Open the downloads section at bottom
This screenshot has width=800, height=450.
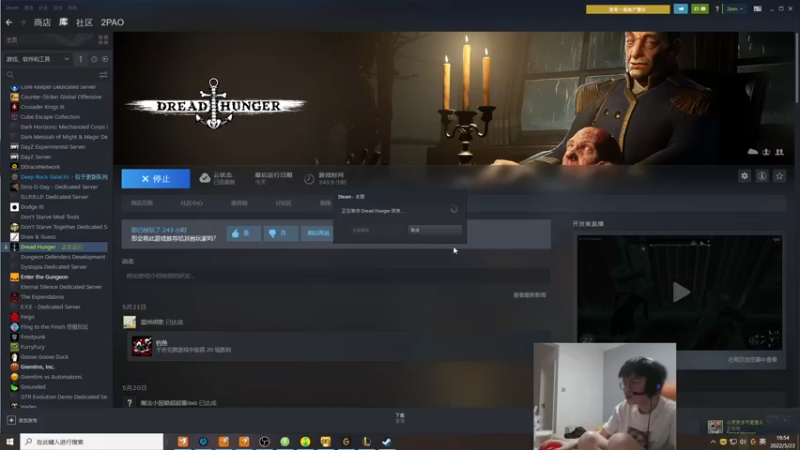coord(400,418)
